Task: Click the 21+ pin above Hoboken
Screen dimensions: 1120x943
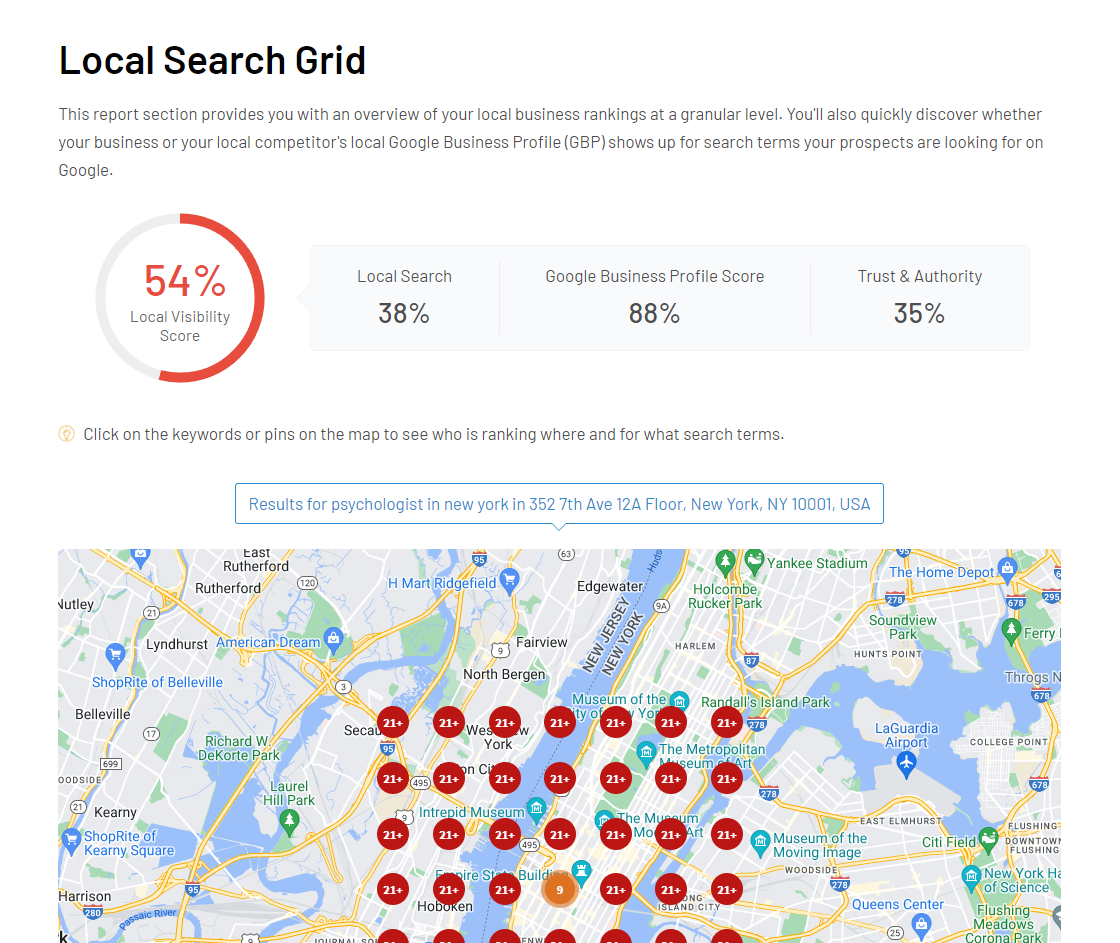Action: coord(448,889)
